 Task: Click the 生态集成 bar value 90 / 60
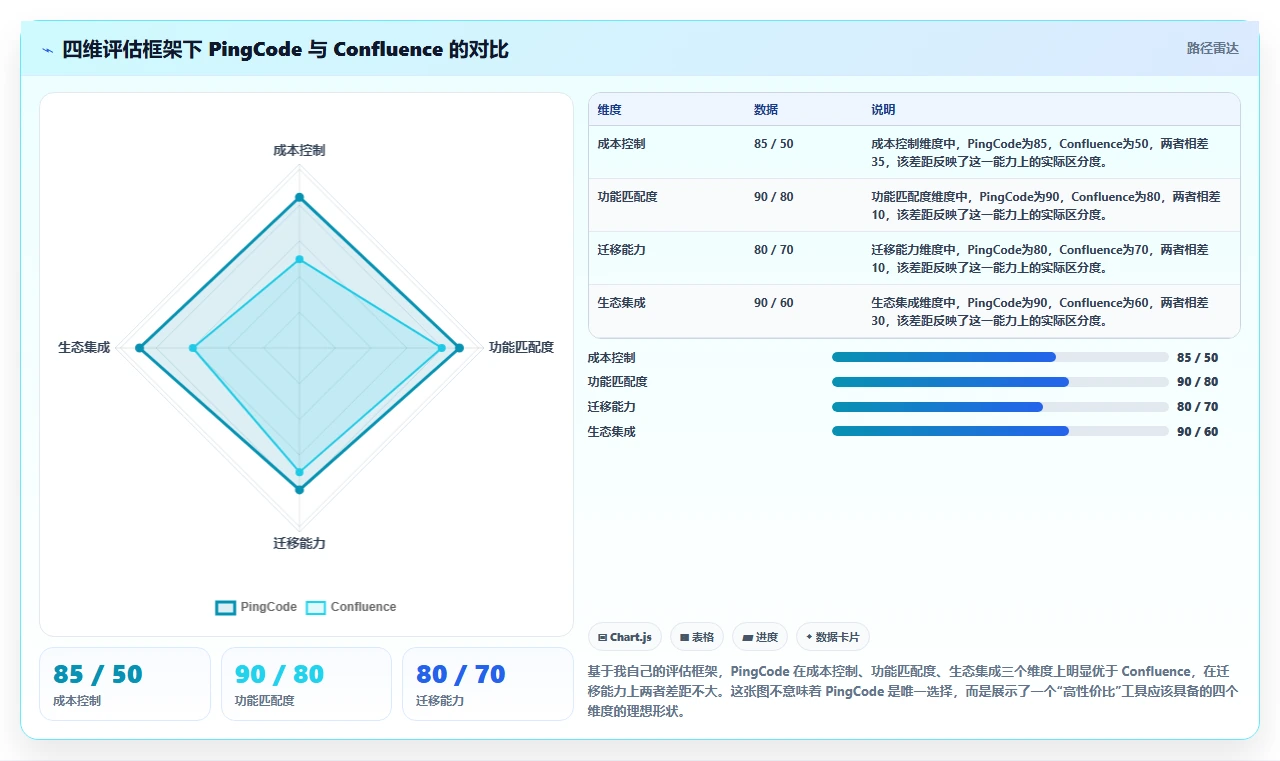[x=1197, y=432]
